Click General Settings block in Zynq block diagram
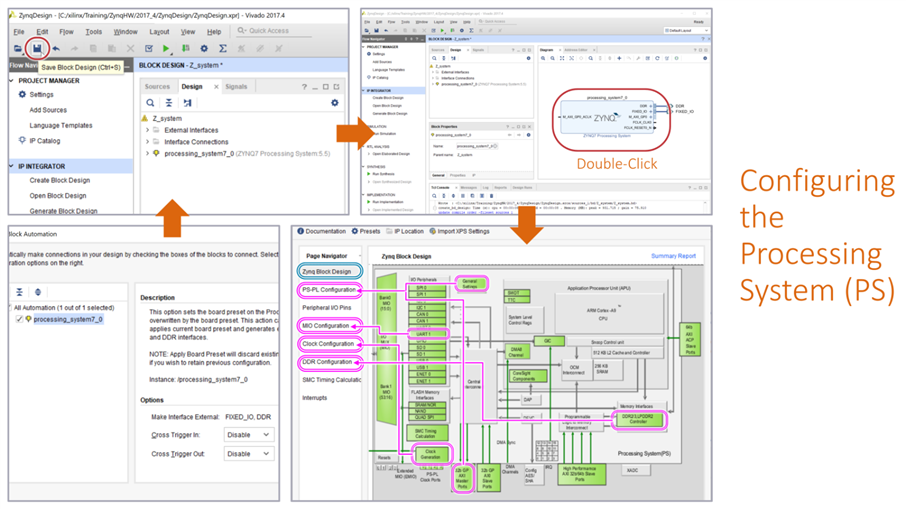The image size is (906, 510). tap(470, 284)
